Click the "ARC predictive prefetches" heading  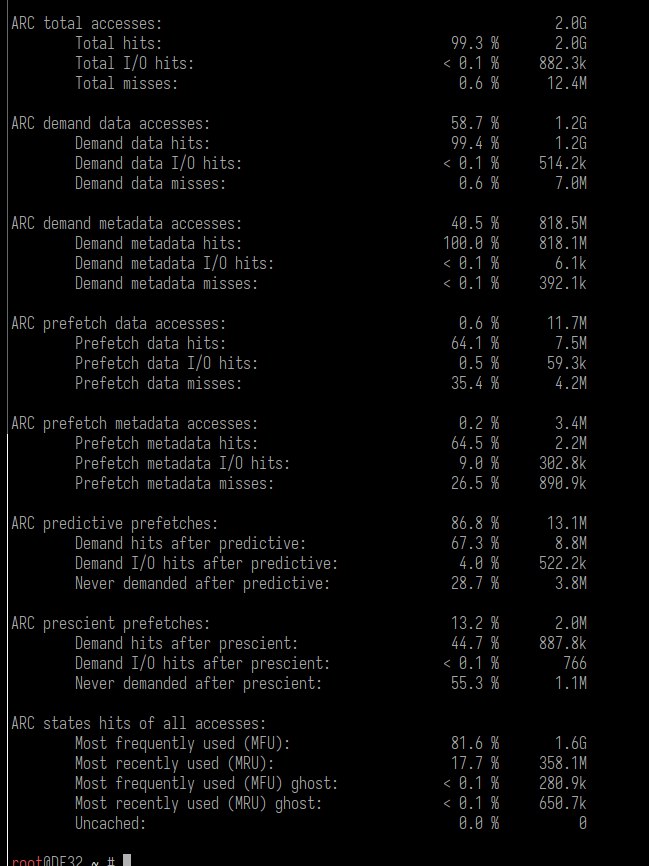click(x=114, y=523)
